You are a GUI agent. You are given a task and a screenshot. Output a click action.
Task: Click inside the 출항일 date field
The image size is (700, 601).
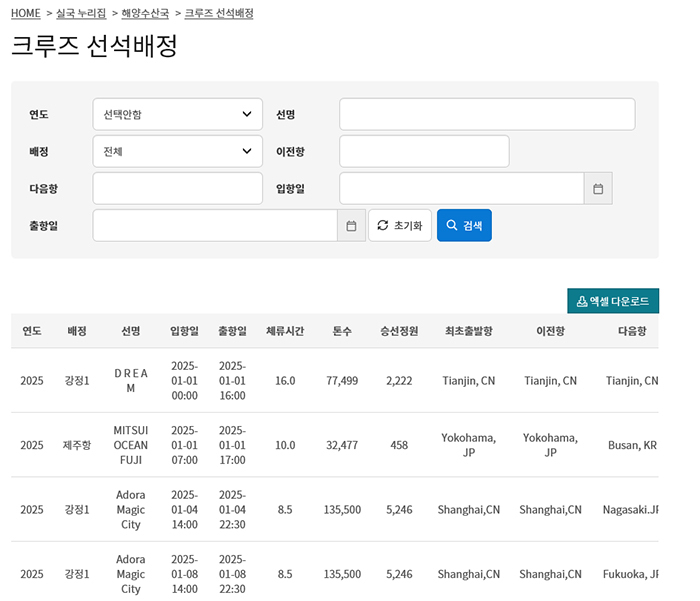pyautogui.click(x=215, y=225)
